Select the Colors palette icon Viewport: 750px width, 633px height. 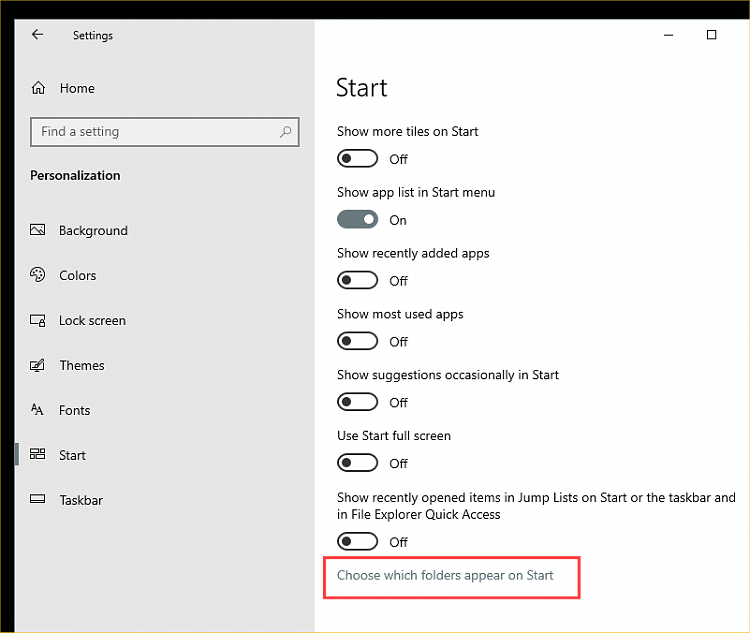[x=38, y=275]
